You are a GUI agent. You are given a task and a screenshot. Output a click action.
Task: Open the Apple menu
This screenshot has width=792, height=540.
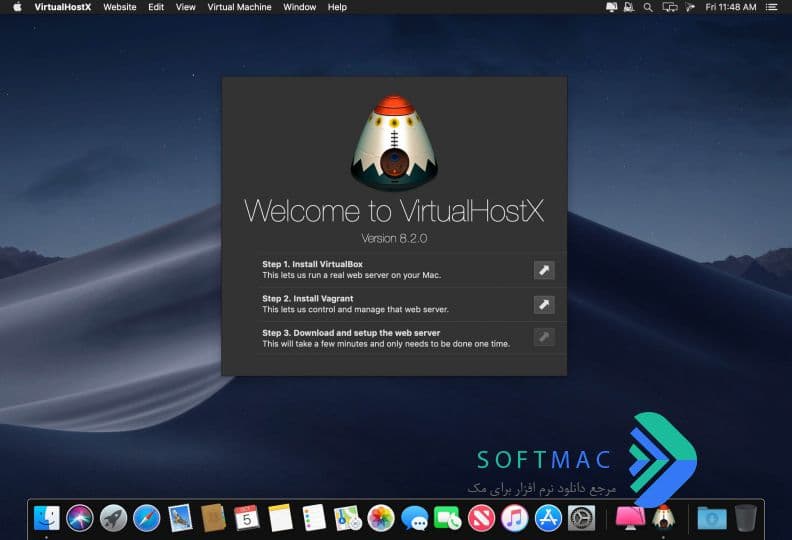click(17, 7)
